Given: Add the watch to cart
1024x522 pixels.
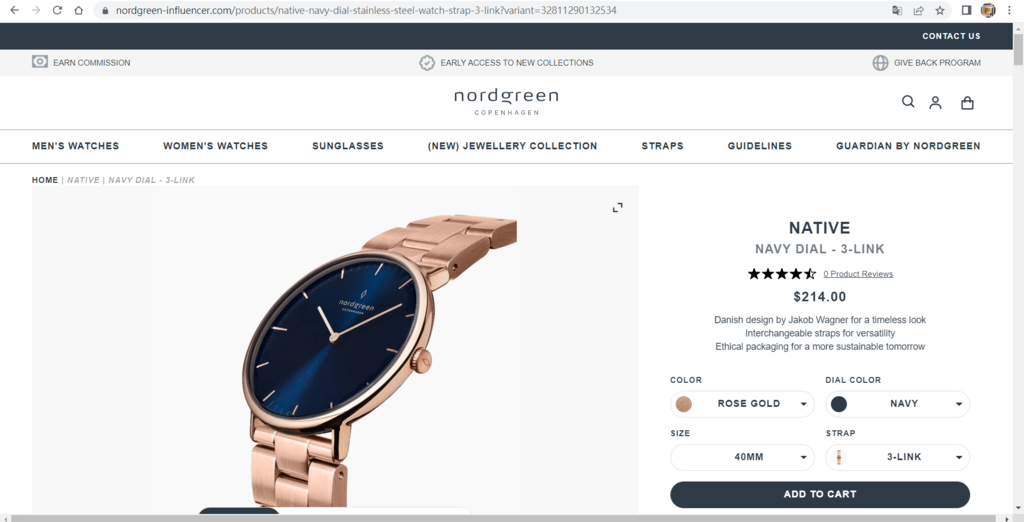Looking at the screenshot, I should 820,495.
